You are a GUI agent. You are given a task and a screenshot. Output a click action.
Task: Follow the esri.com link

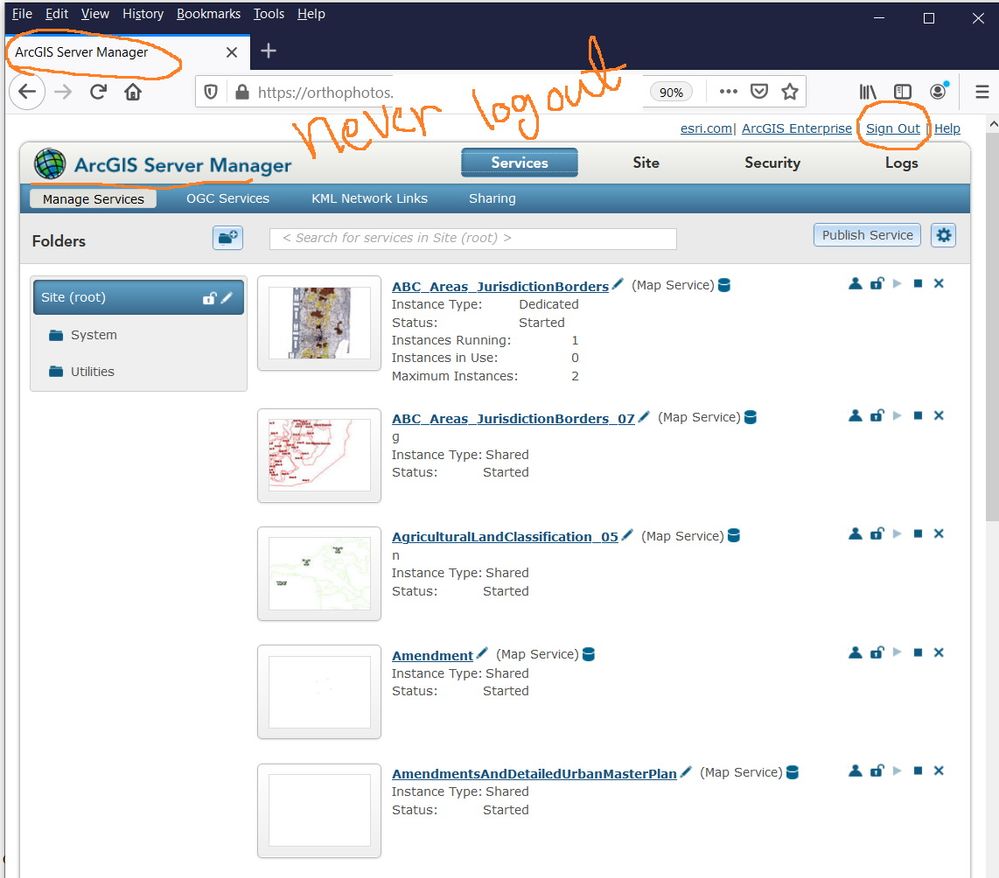[706, 128]
